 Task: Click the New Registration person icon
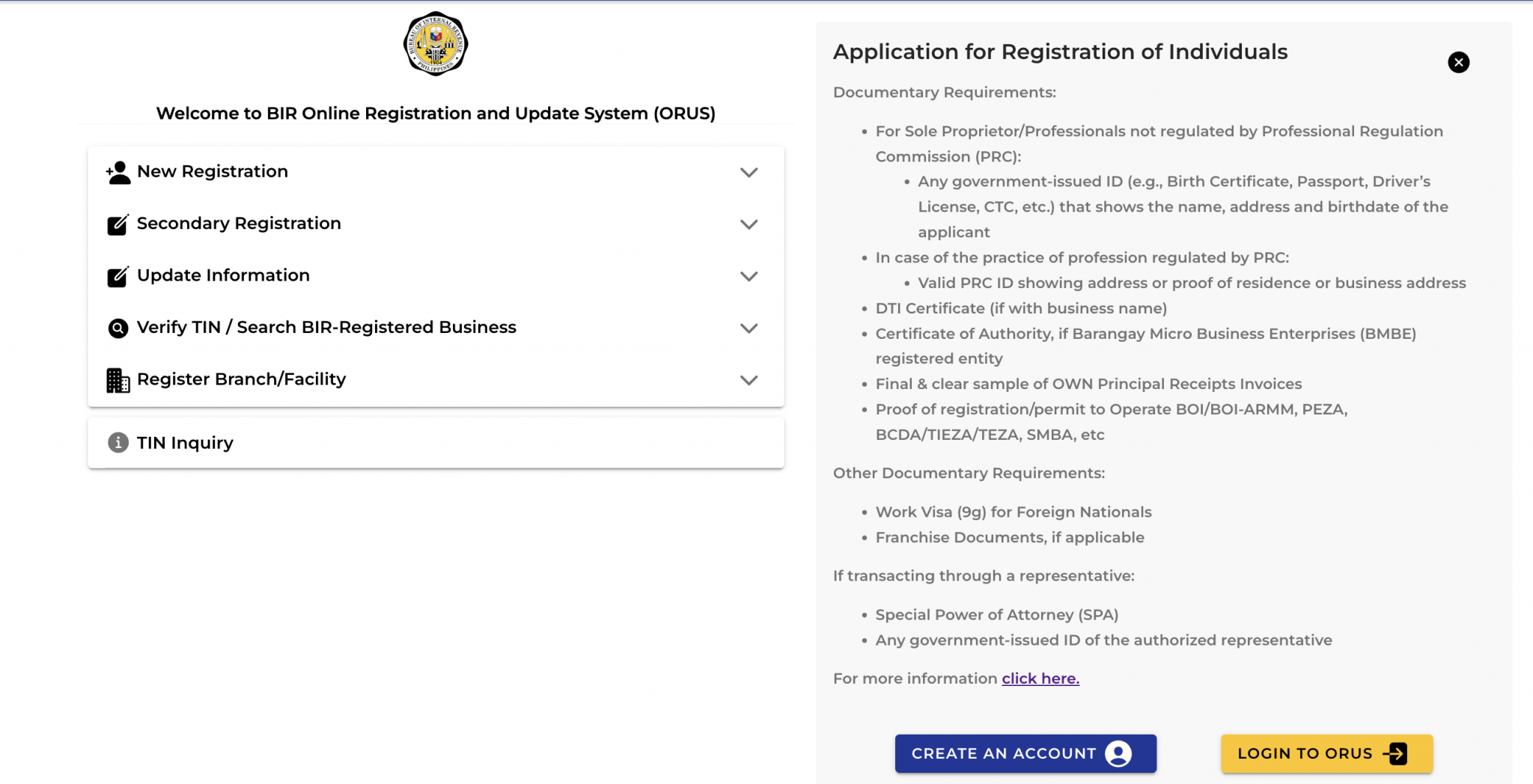pyautogui.click(x=117, y=171)
